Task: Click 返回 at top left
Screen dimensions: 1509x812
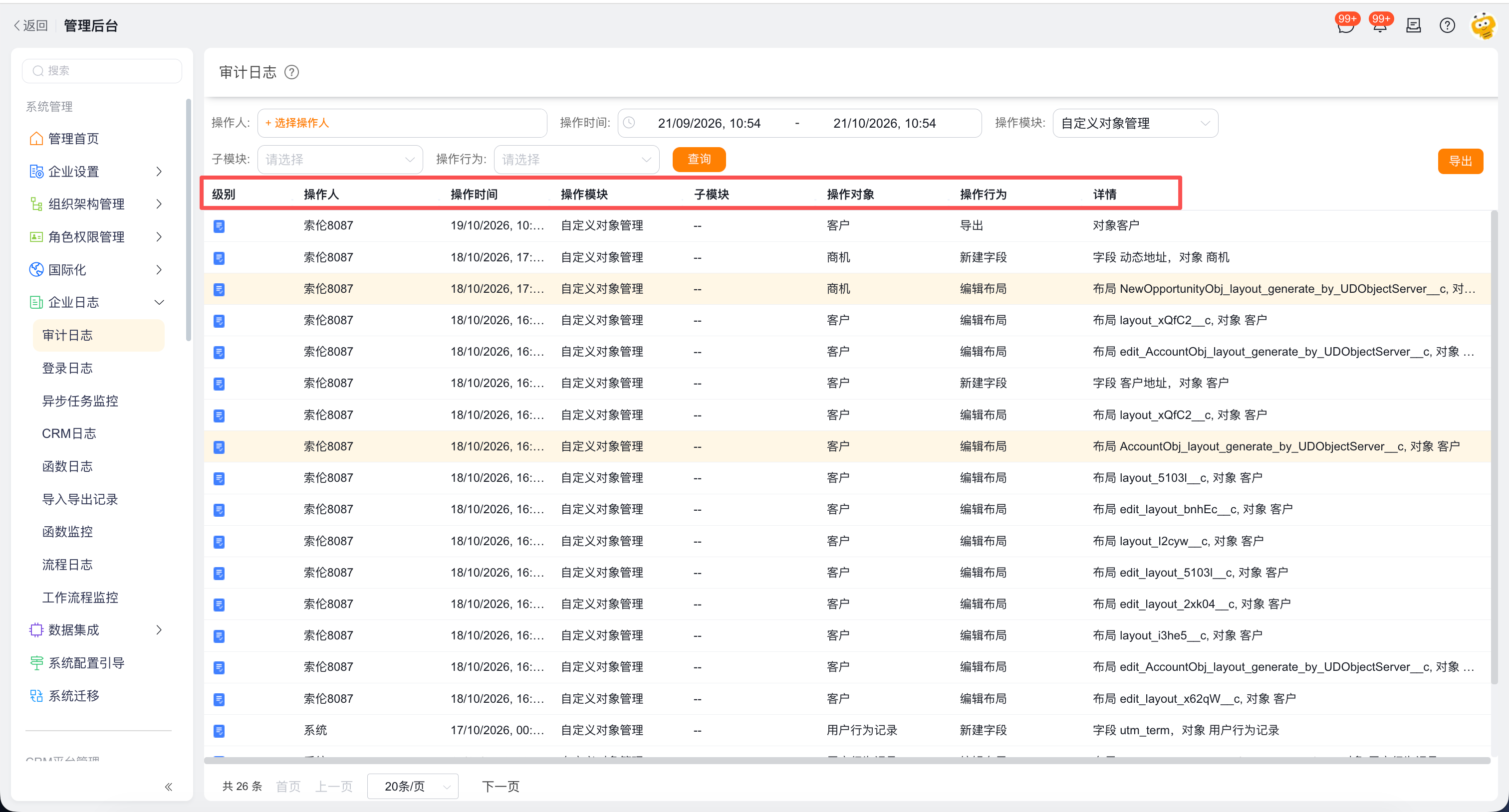Action: (30, 25)
